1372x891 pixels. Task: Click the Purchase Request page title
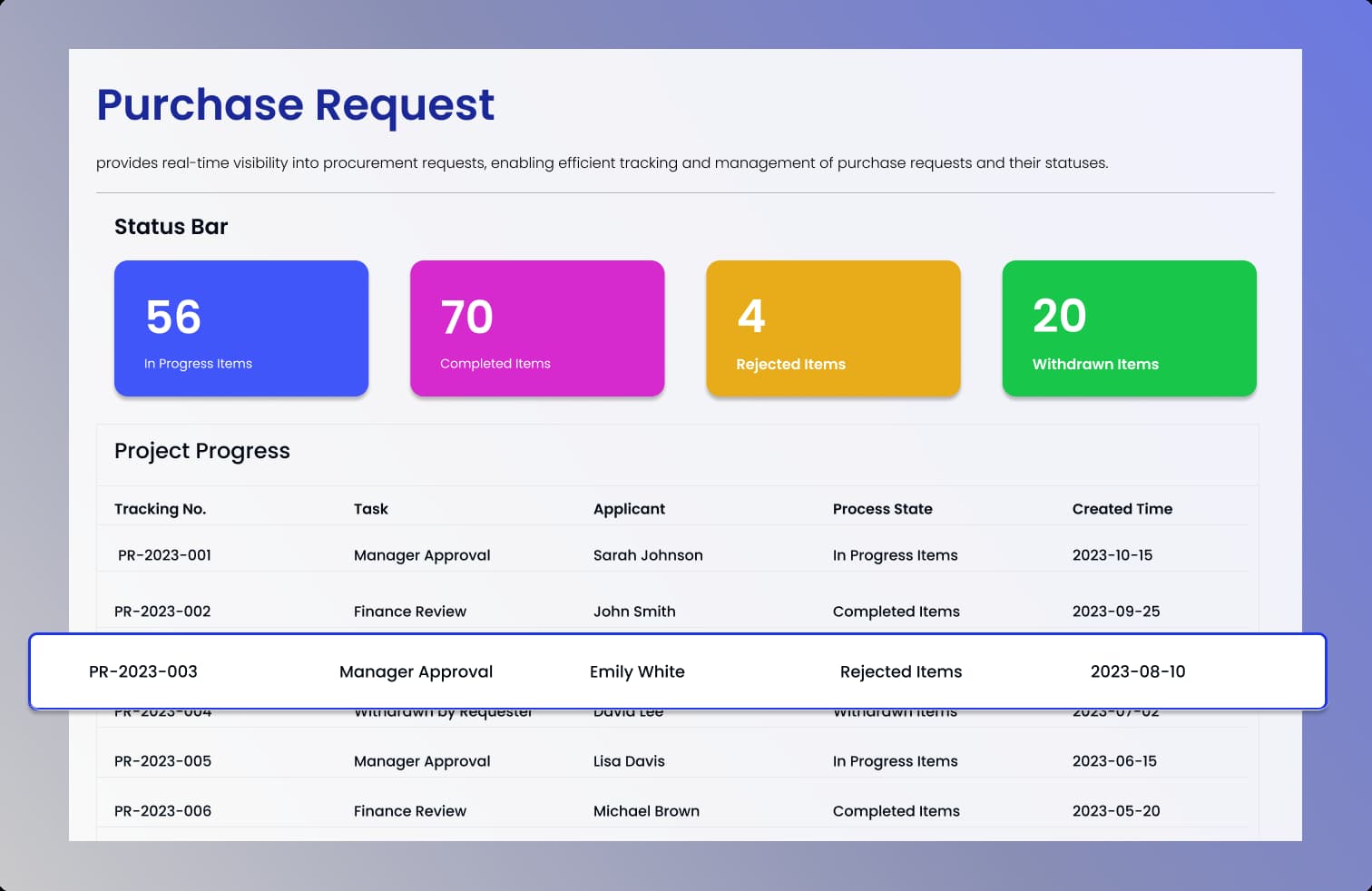tap(295, 104)
